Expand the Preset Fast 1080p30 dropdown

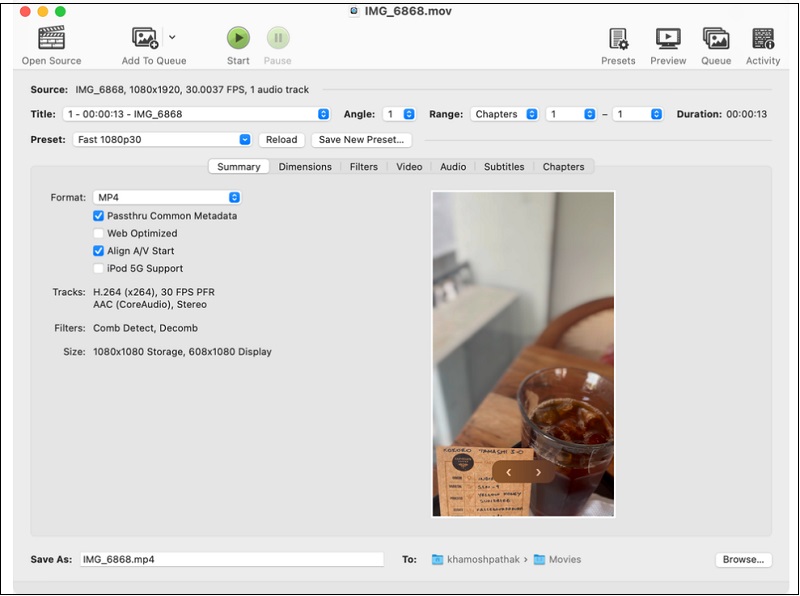pyautogui.click(x=162, y=140)
